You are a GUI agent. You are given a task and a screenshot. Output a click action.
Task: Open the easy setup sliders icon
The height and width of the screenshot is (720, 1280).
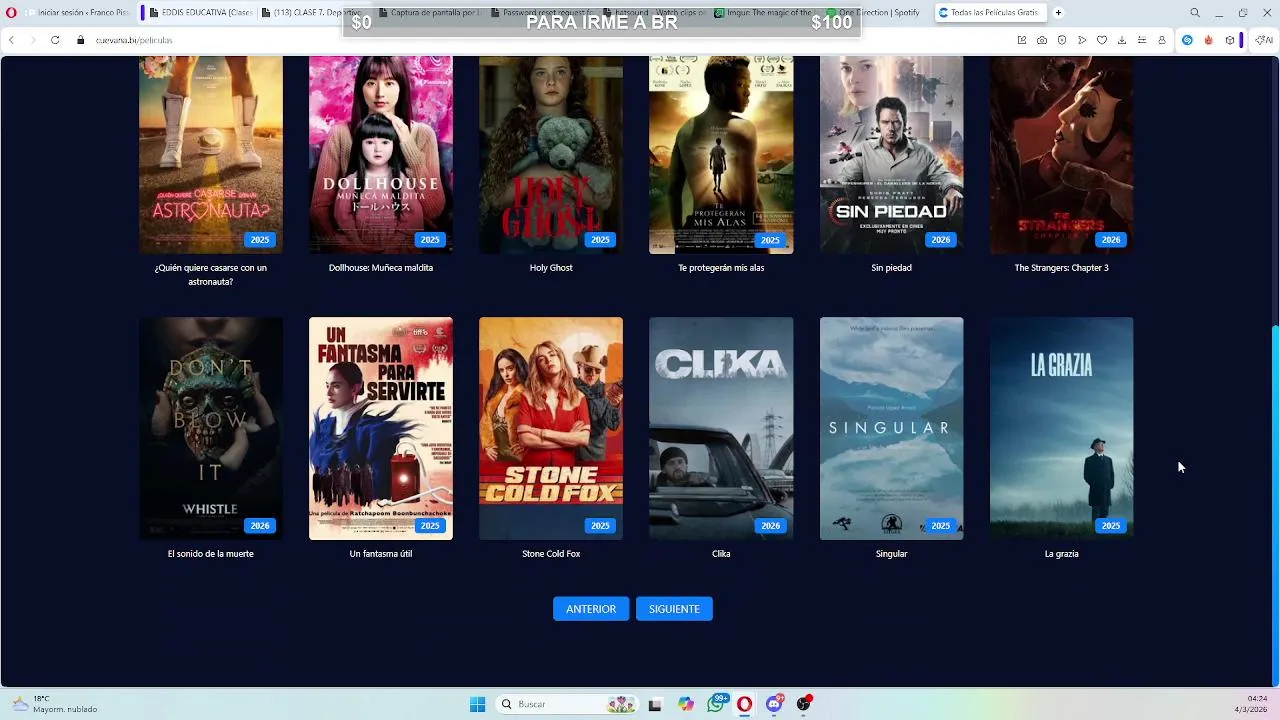click(x=1142, y=40)
